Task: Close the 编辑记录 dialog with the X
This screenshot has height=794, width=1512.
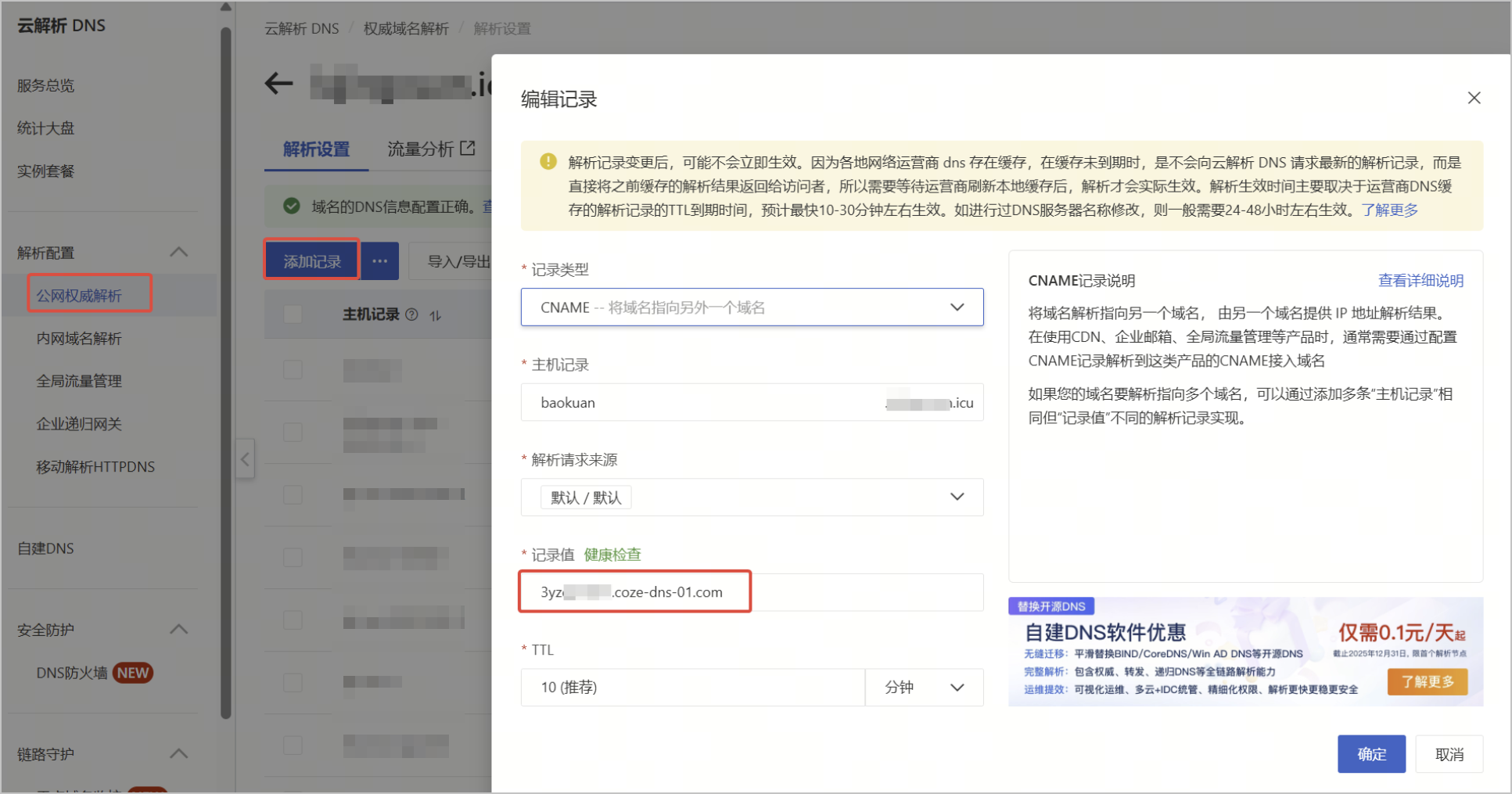Action: tap(1474, 98)
